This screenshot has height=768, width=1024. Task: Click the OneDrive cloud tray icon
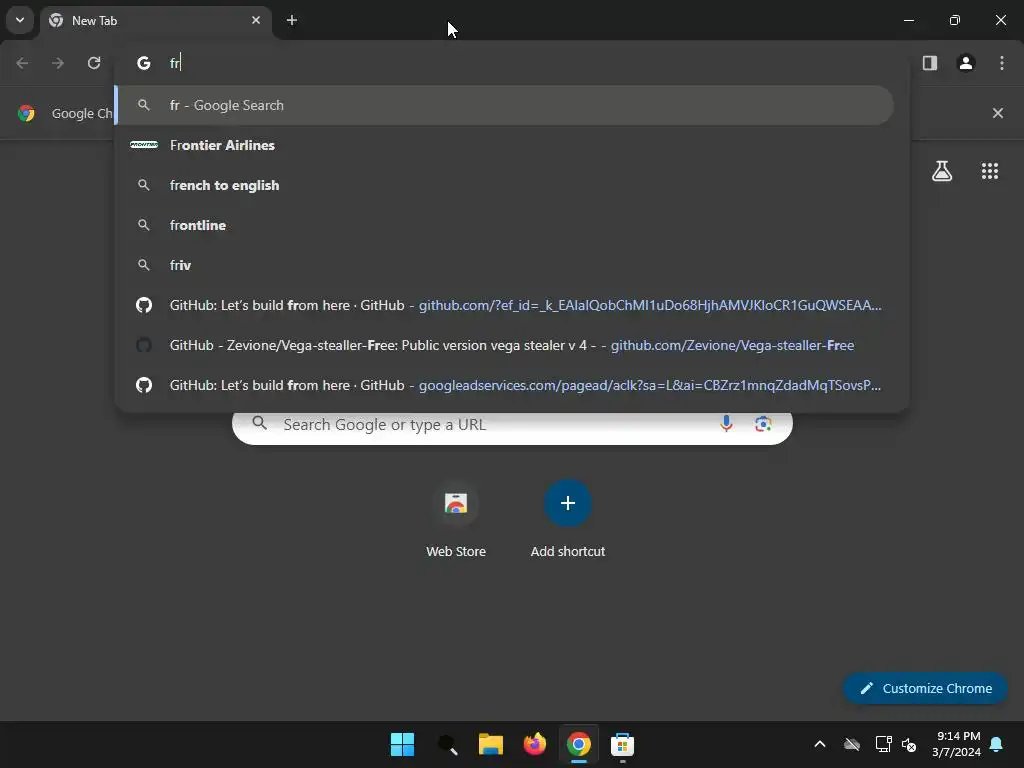[x=852, y=744]
